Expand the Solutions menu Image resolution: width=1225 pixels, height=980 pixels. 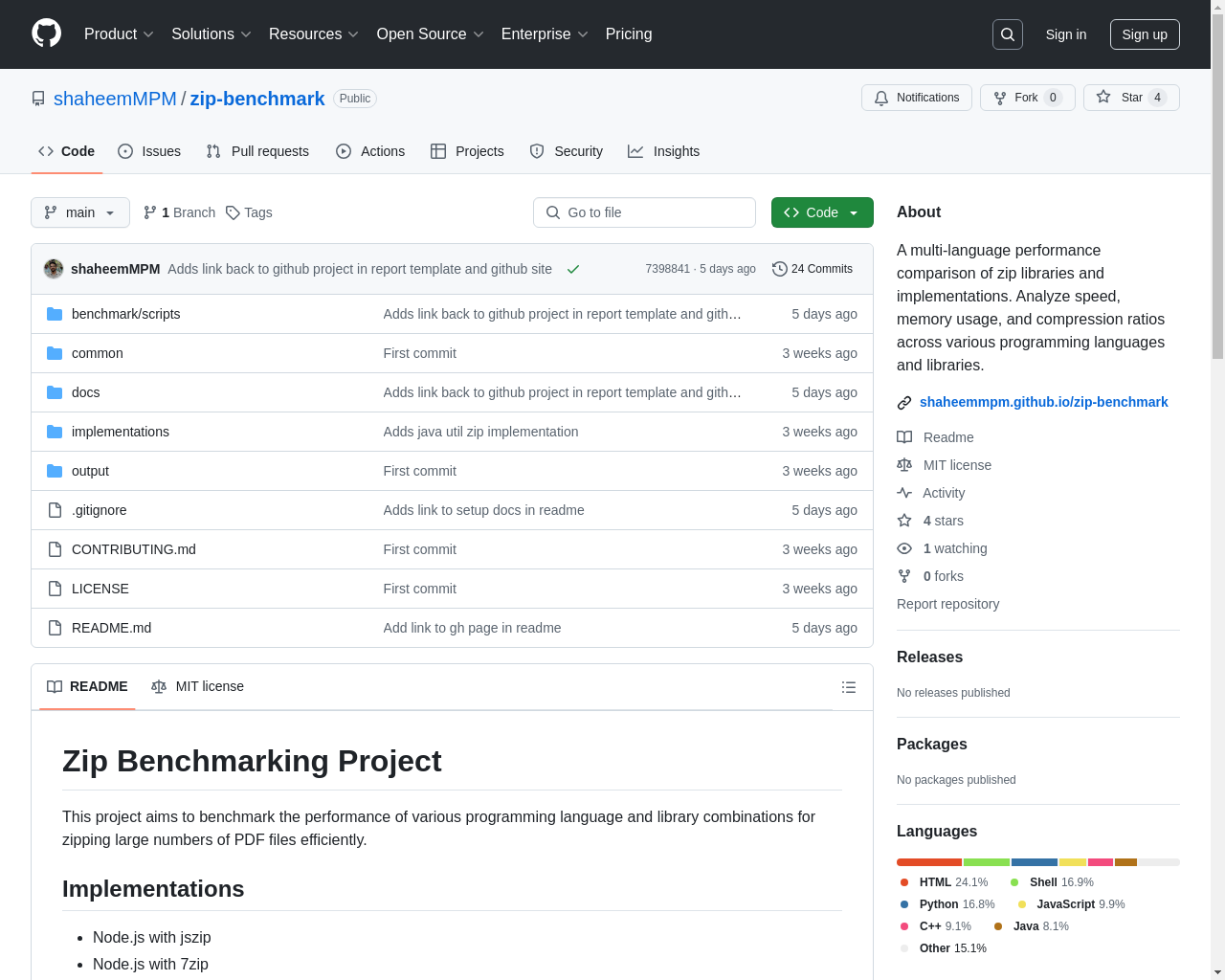pos(212,33)
